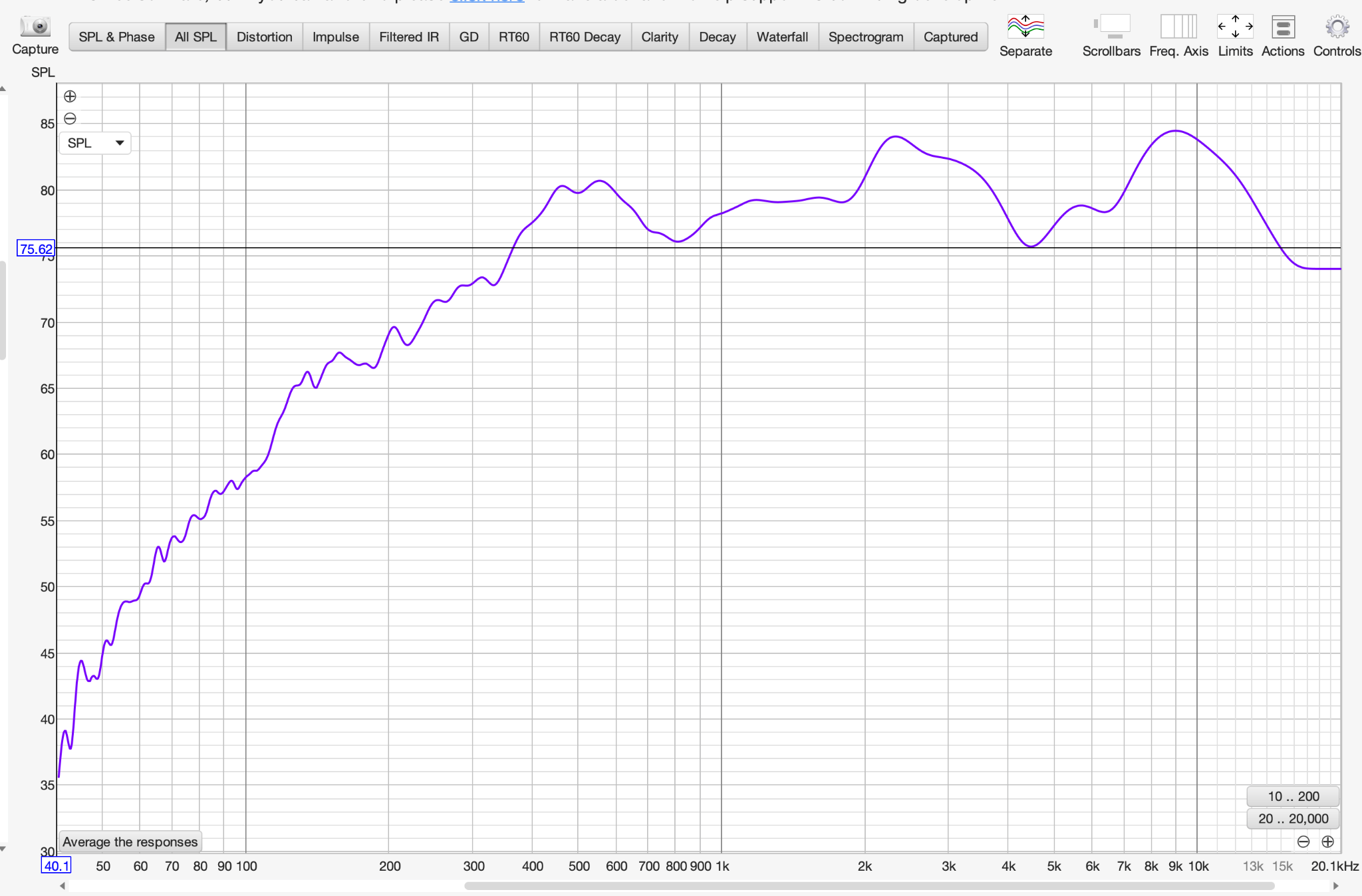Viewport: 1362px width, 896px height.
Task: Open the Controls gear icon
Action: pos(1337,27)
